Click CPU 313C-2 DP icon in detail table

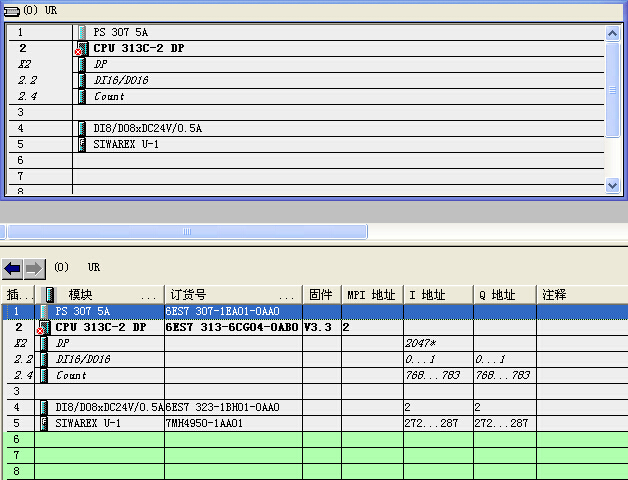44,327
